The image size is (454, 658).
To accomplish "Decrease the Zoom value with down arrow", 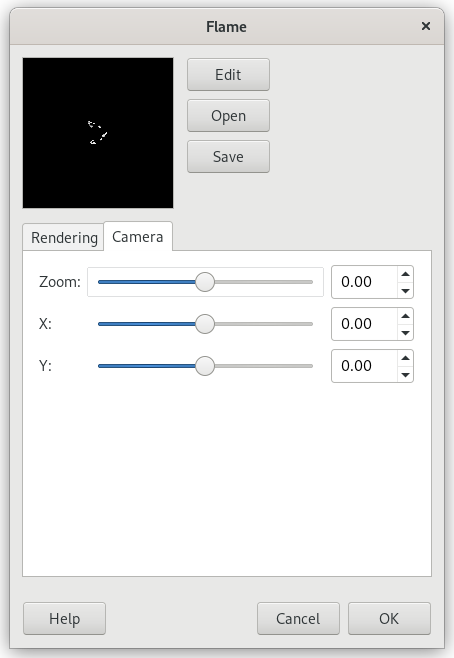I will point(405,290).
